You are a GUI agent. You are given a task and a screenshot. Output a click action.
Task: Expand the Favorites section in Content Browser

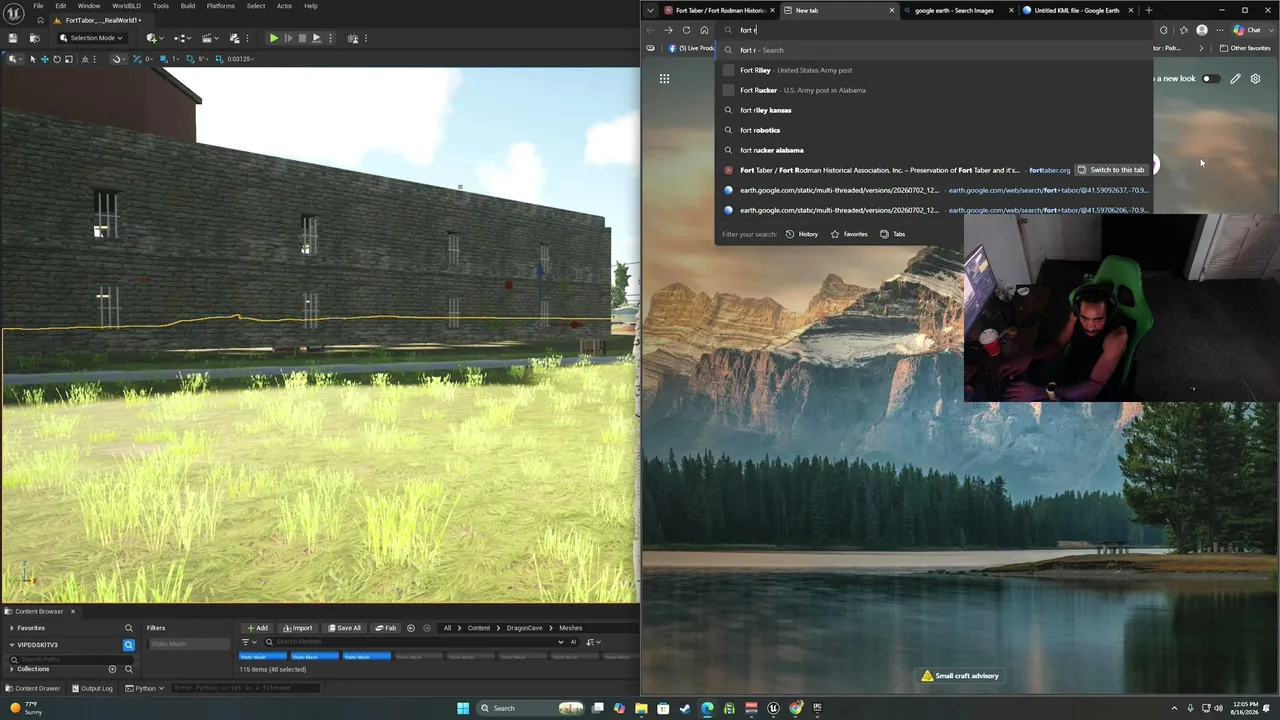pyautogui.click(x=12, y=628)
